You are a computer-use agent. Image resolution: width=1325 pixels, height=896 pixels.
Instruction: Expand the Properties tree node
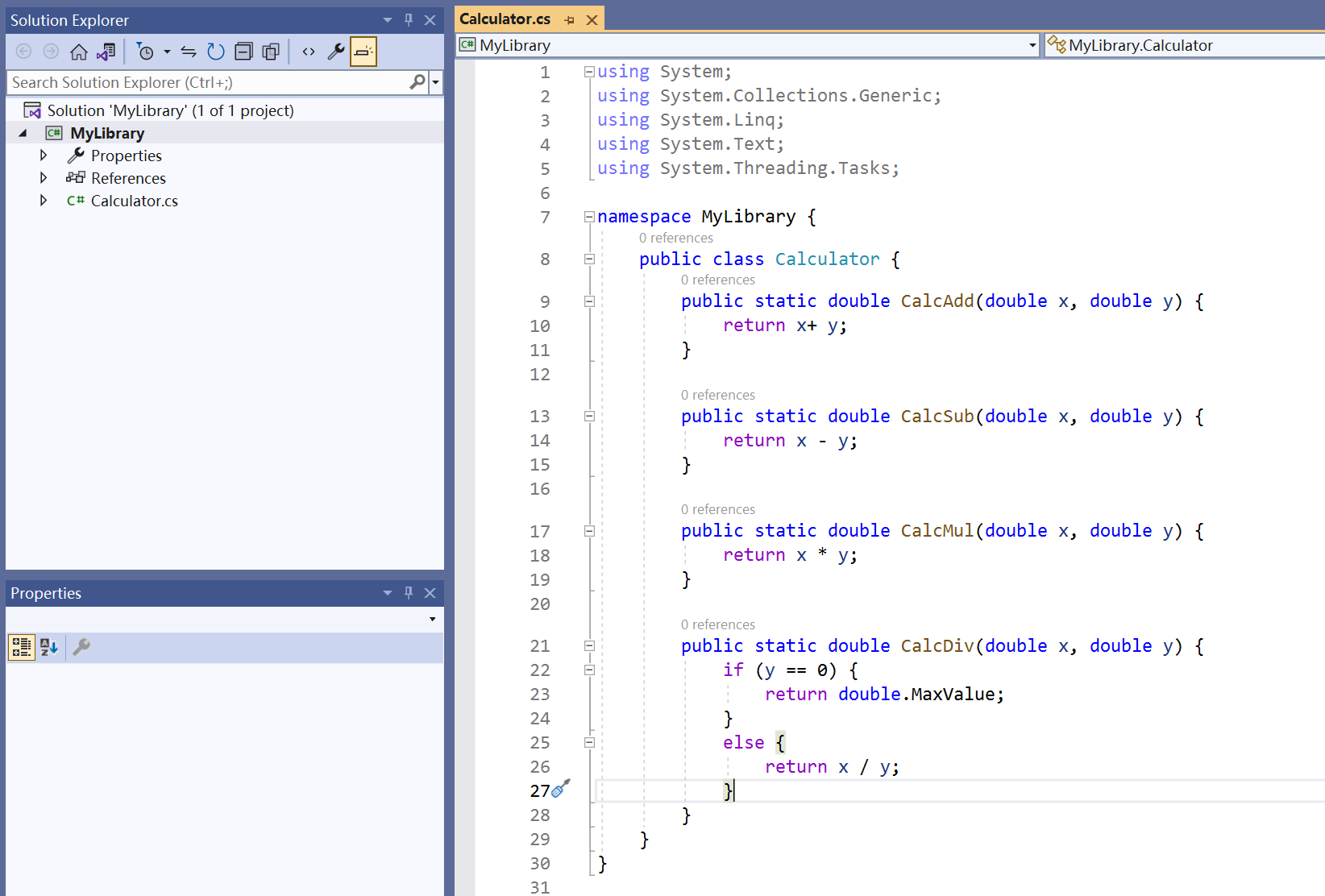point(44,156)
